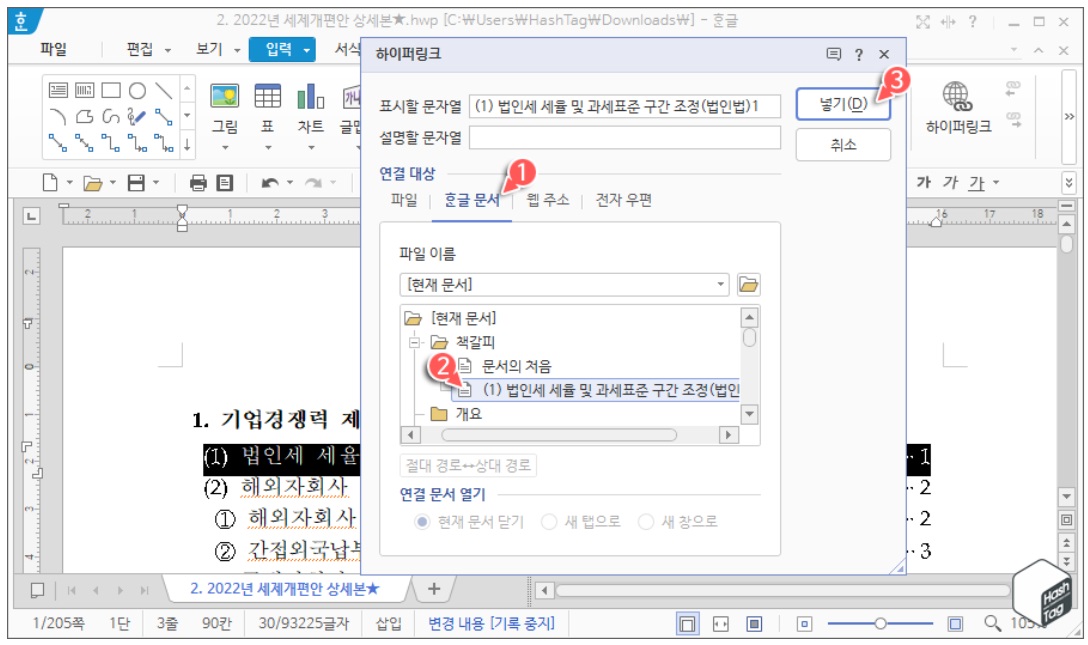Open the 보기 menu
This screenshot has height=645, width=1088.
tap(209, 49)
